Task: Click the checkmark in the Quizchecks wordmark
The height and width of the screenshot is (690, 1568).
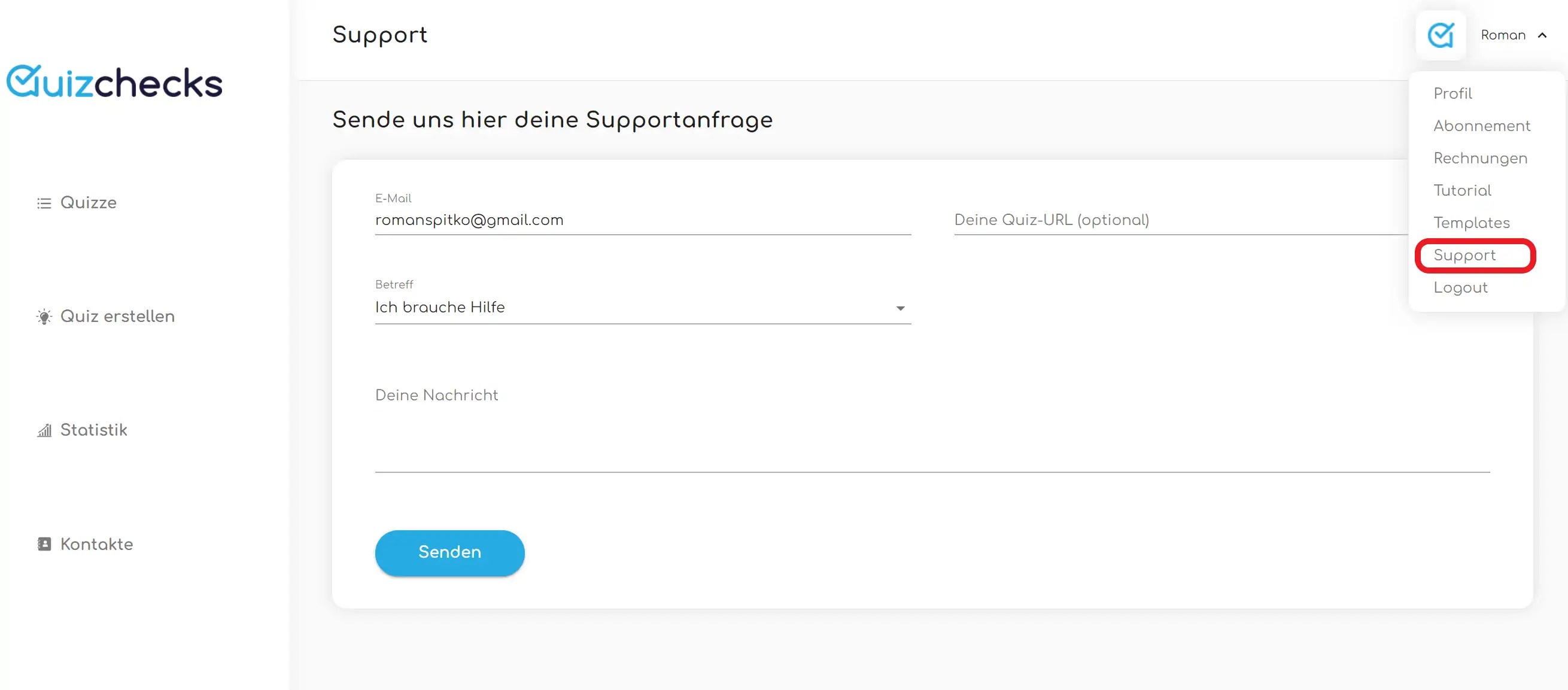Action: click(26, 80)
